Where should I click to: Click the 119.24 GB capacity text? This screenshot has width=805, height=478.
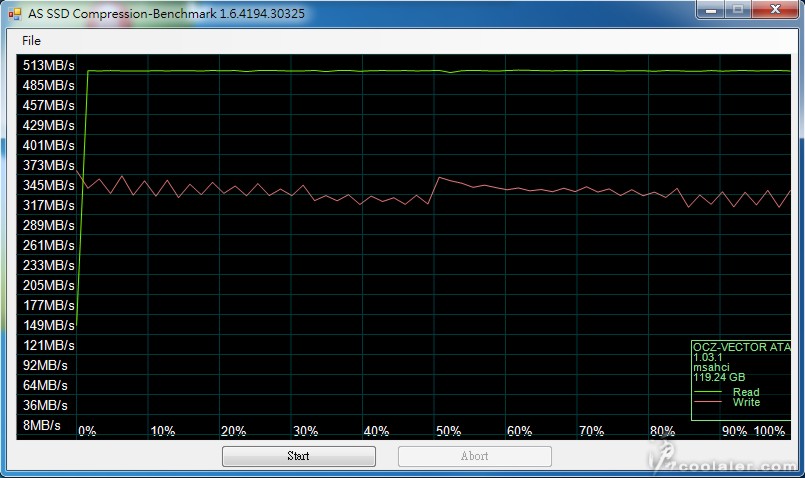[719, 377]
